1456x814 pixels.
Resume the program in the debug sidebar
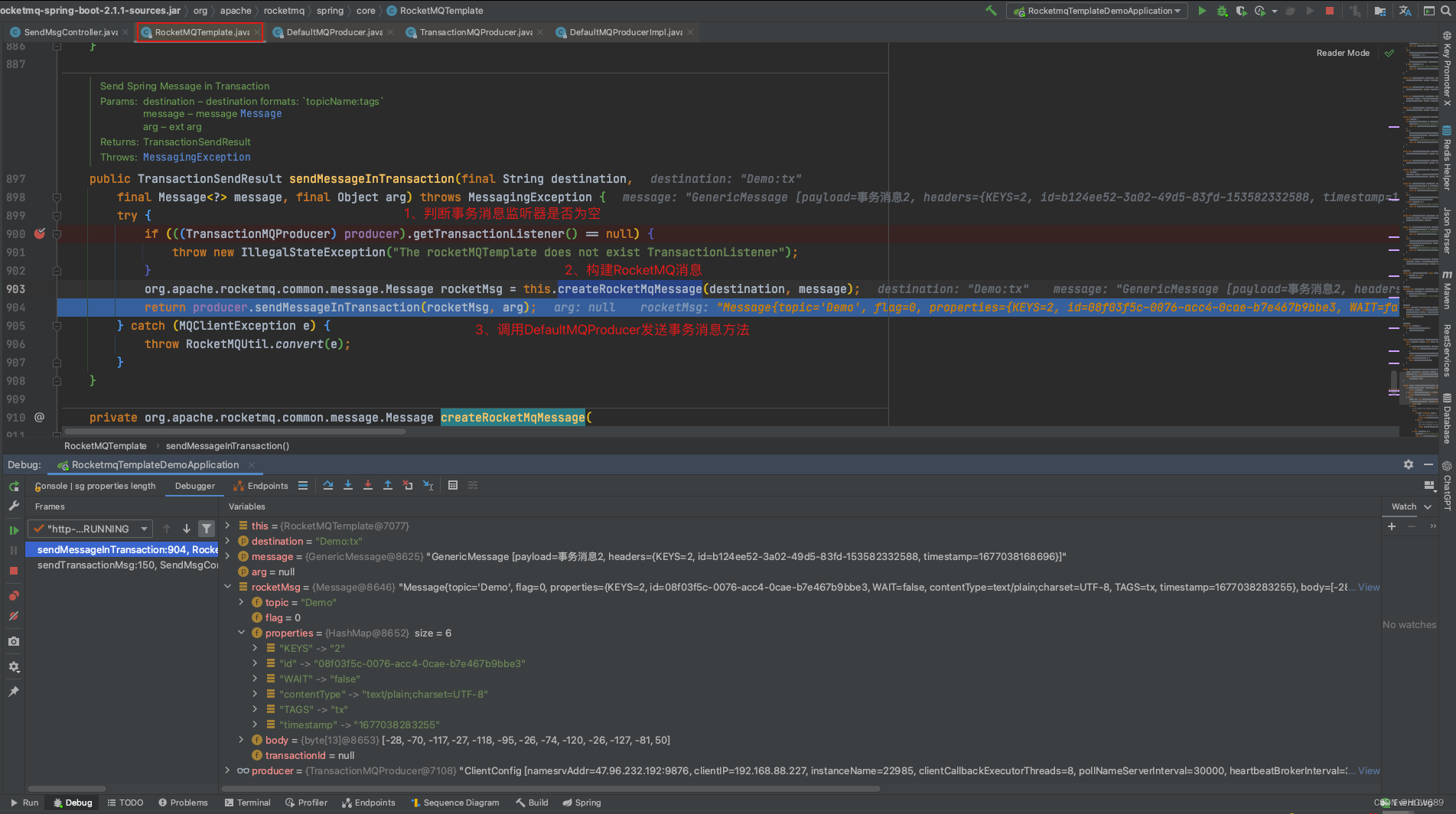pyautogui.click(x=14, y=529)
